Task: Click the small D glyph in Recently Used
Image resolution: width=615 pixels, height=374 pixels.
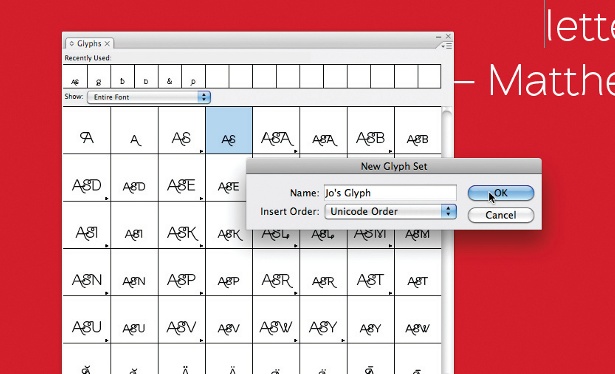Action: [x=146, y=77]
